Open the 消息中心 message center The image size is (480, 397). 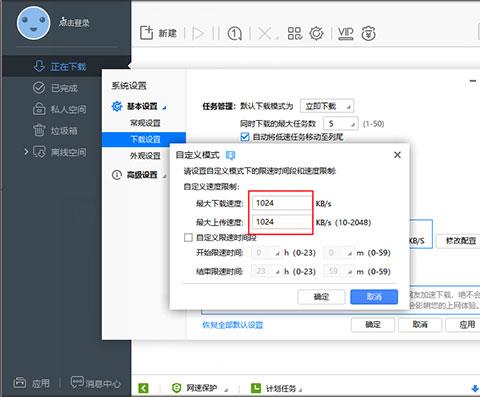coord(96,383)
